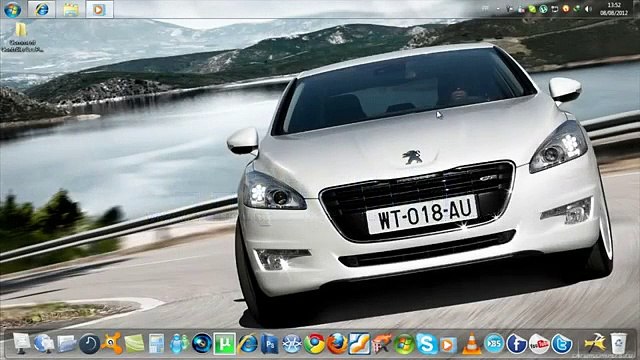The width and height of the screenshot is (640, 360).
Task: Open the green Windows logo orb in the dock
Action: click(x=404, y=344)
